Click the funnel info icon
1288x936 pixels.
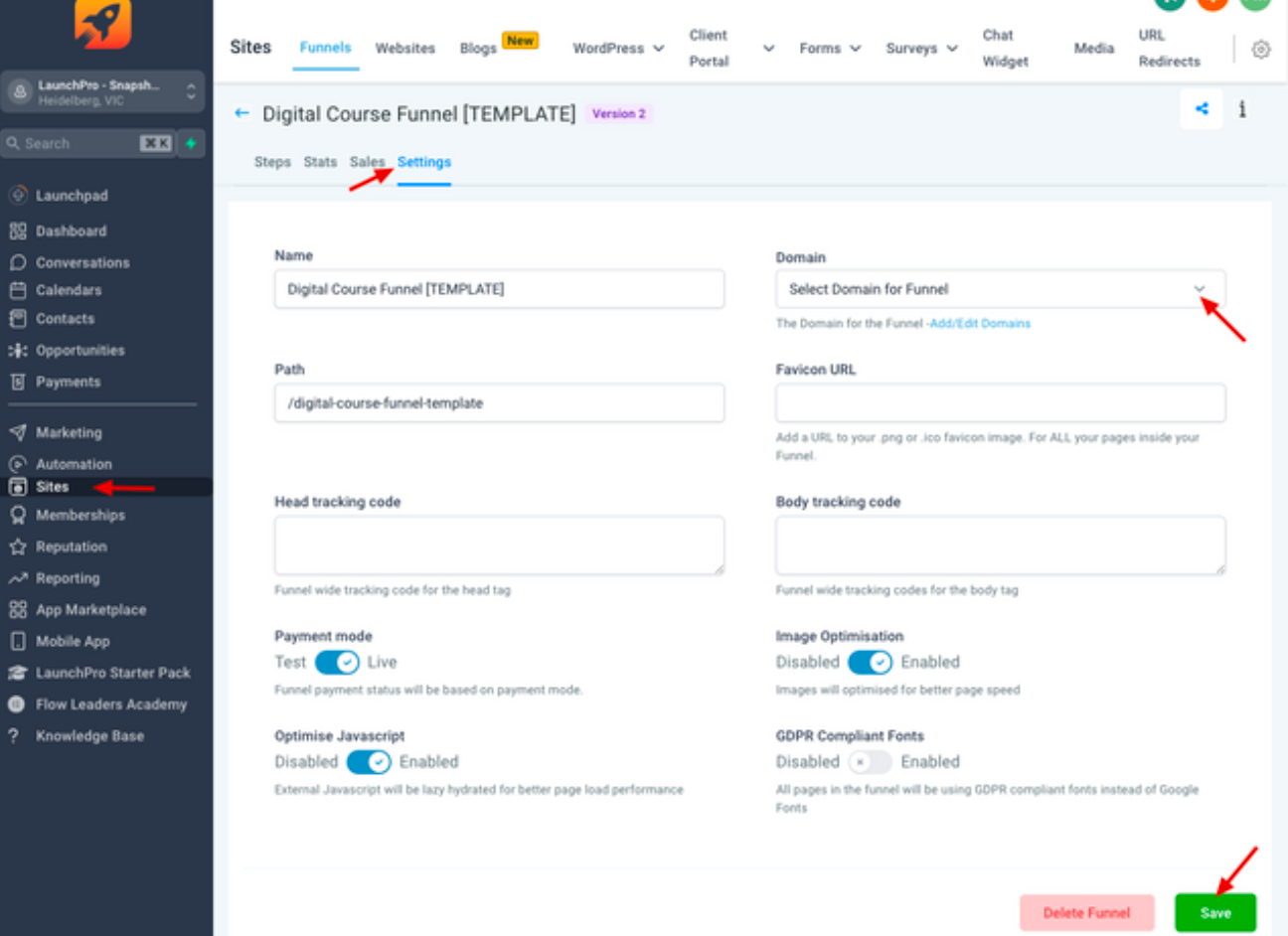[x=1242, y=109]
